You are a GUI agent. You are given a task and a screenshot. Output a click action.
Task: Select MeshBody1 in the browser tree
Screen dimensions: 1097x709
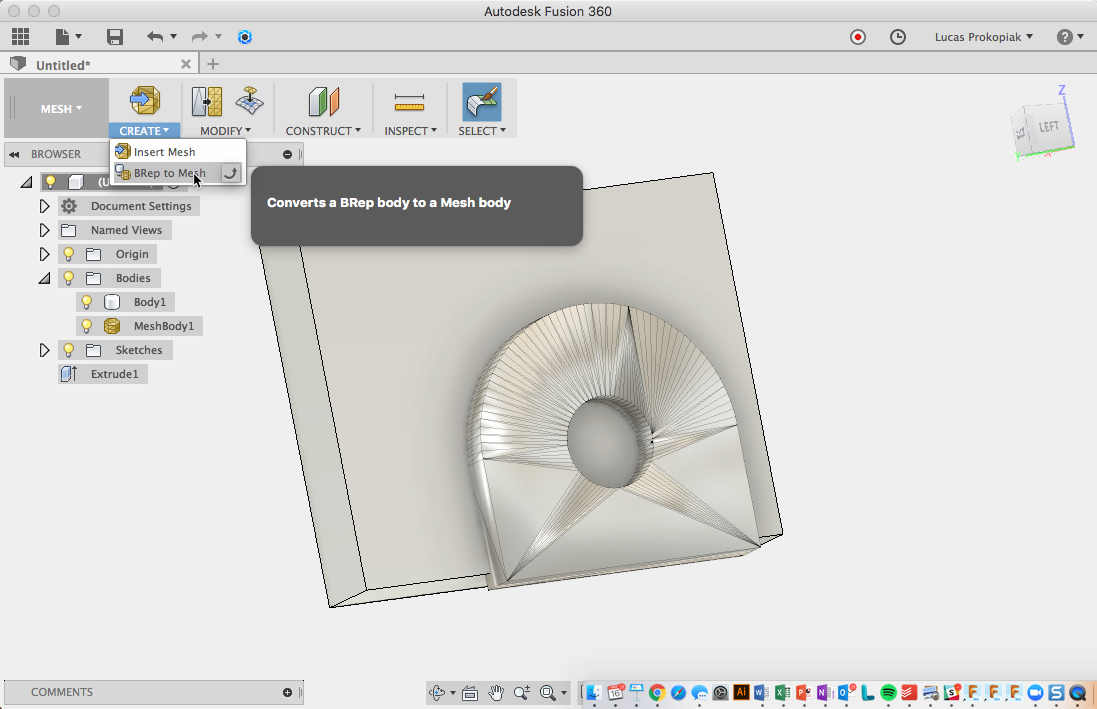click(x=164, y=325)
